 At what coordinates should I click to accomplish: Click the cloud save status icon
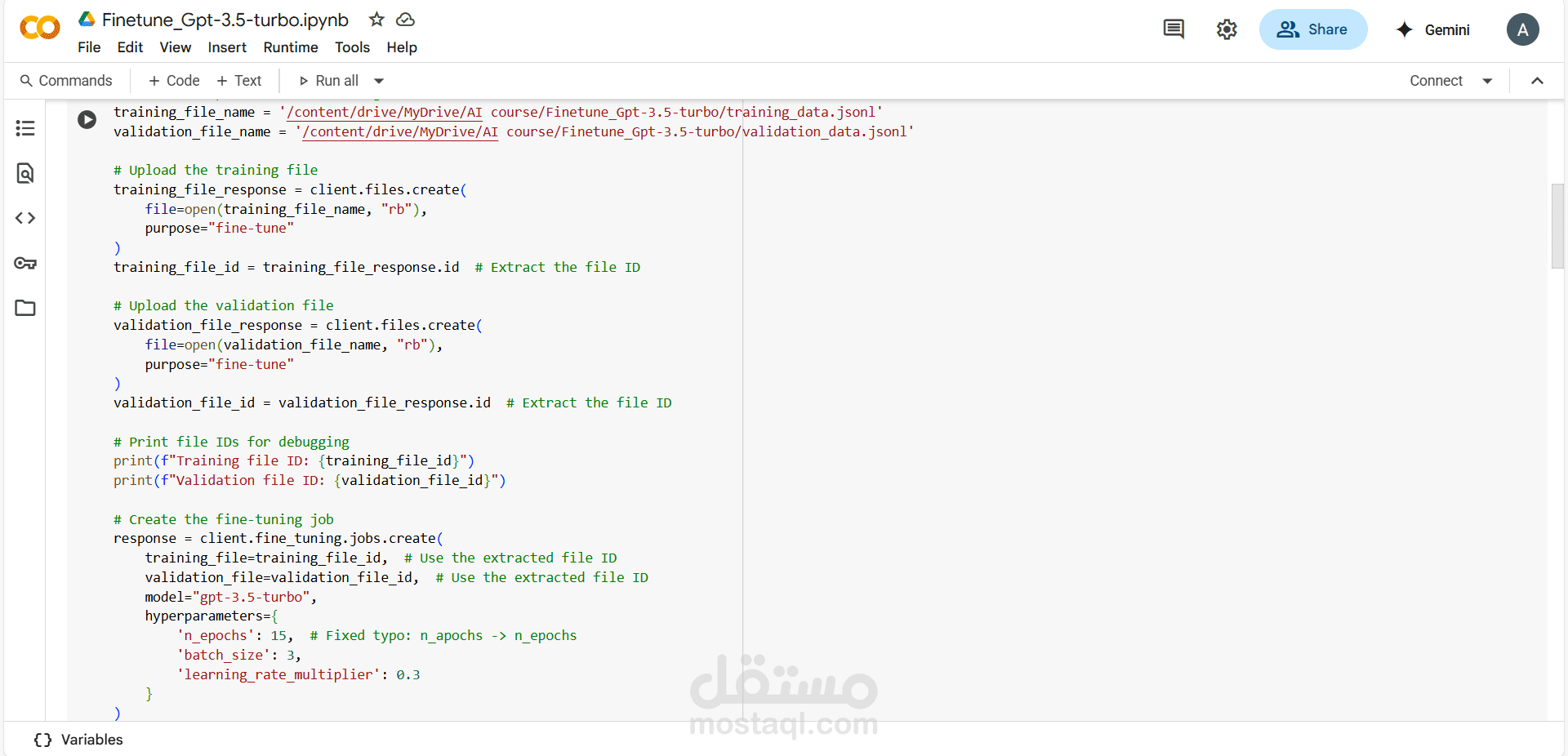click(405, 19)
